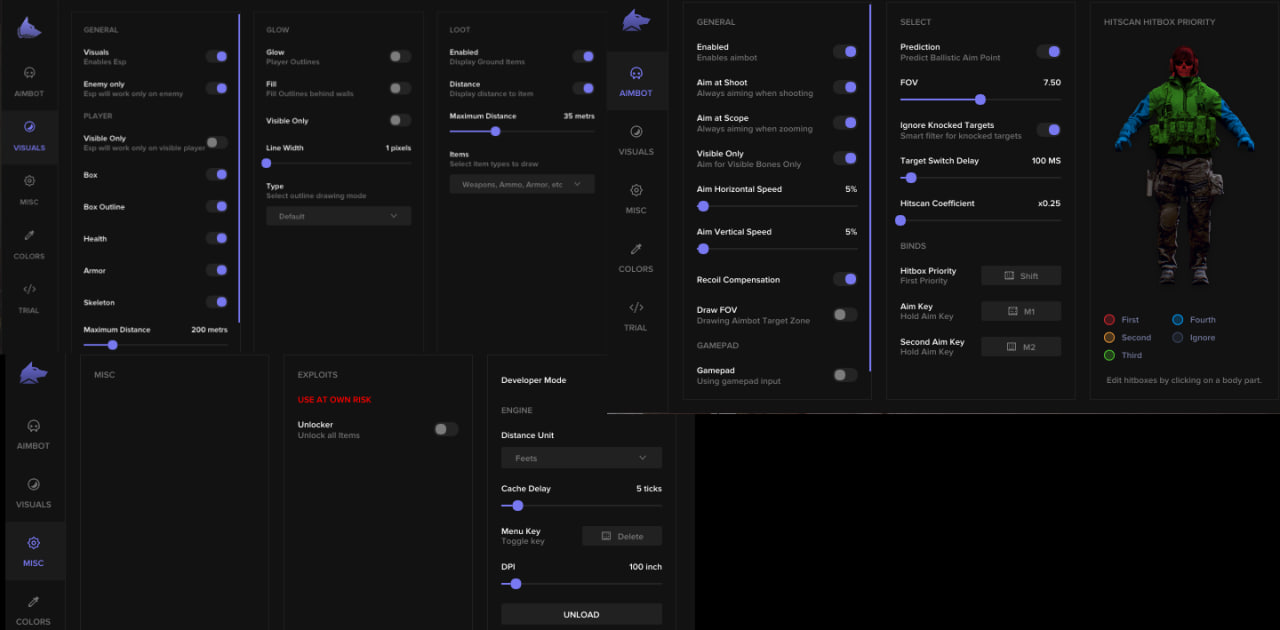
Task: Click the Menu Key Delete bind button
Action: tap(621, 536)
